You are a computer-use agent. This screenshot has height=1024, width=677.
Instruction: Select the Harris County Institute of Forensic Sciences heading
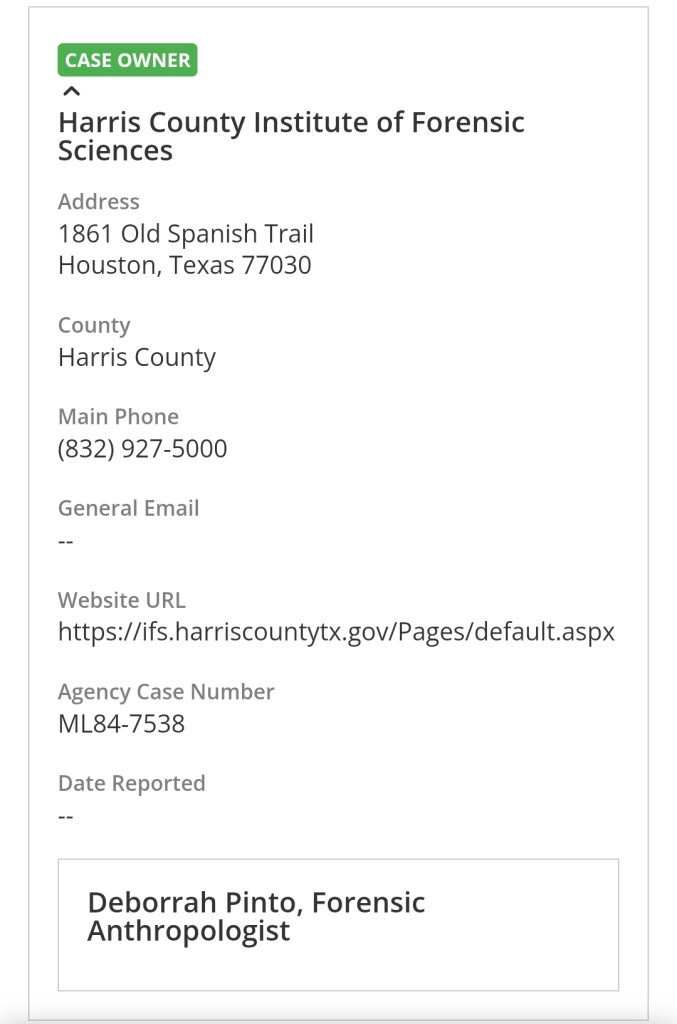coord(291,137)
